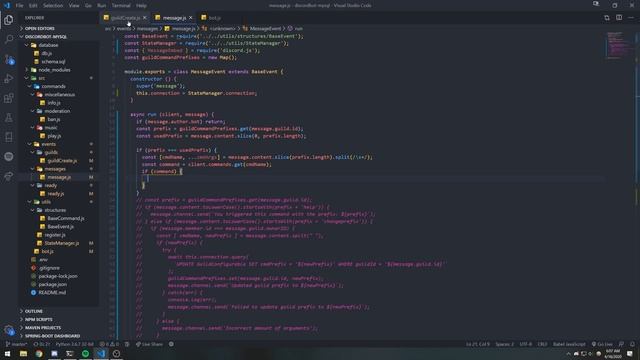640x360 pixels.
Task: Open the Extensions view
Action: [9, 98]
